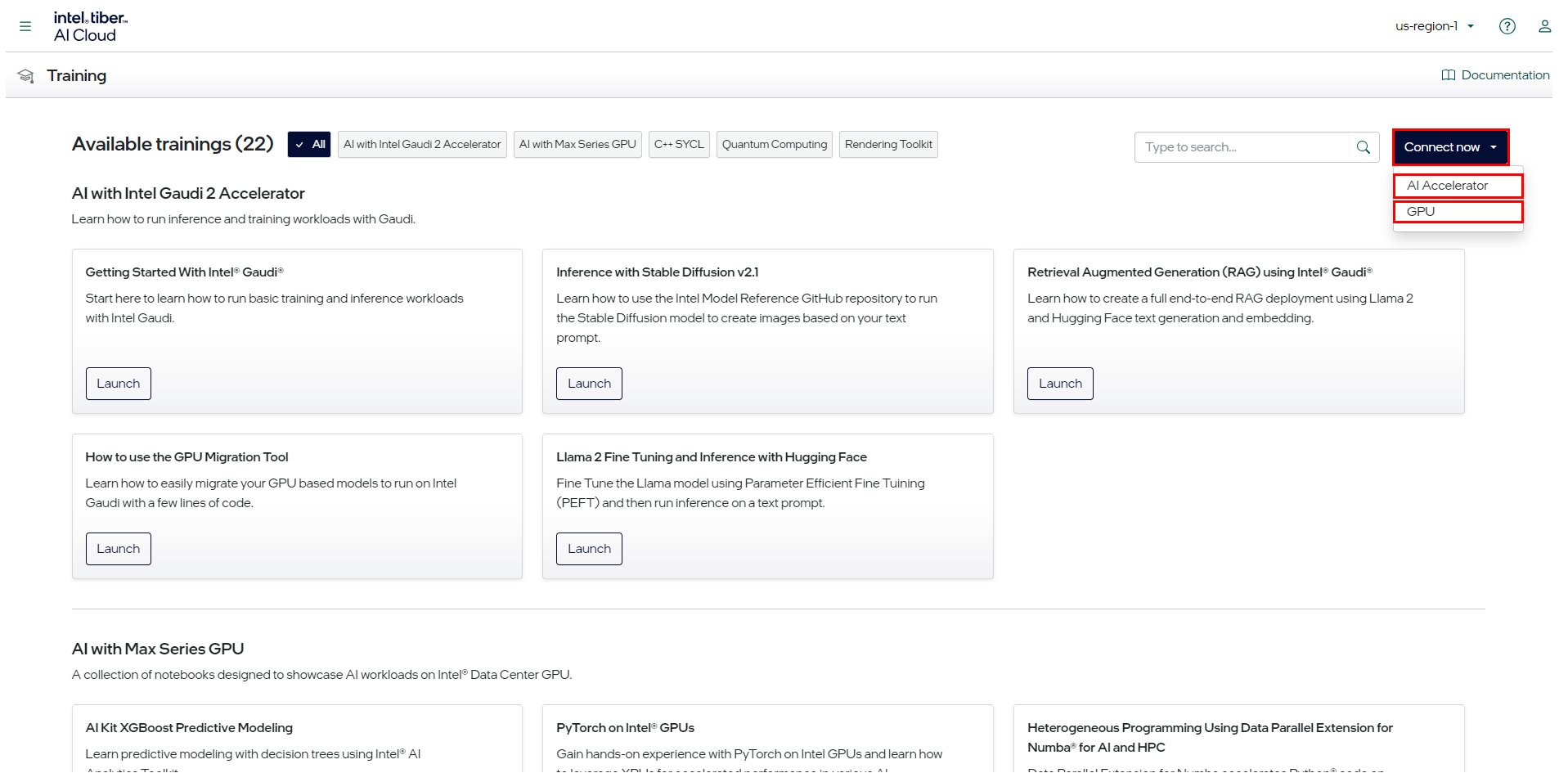1568x773 pixels.
Task: Filter by Rendering Toolkit trainings
Action: click(888, 145)
